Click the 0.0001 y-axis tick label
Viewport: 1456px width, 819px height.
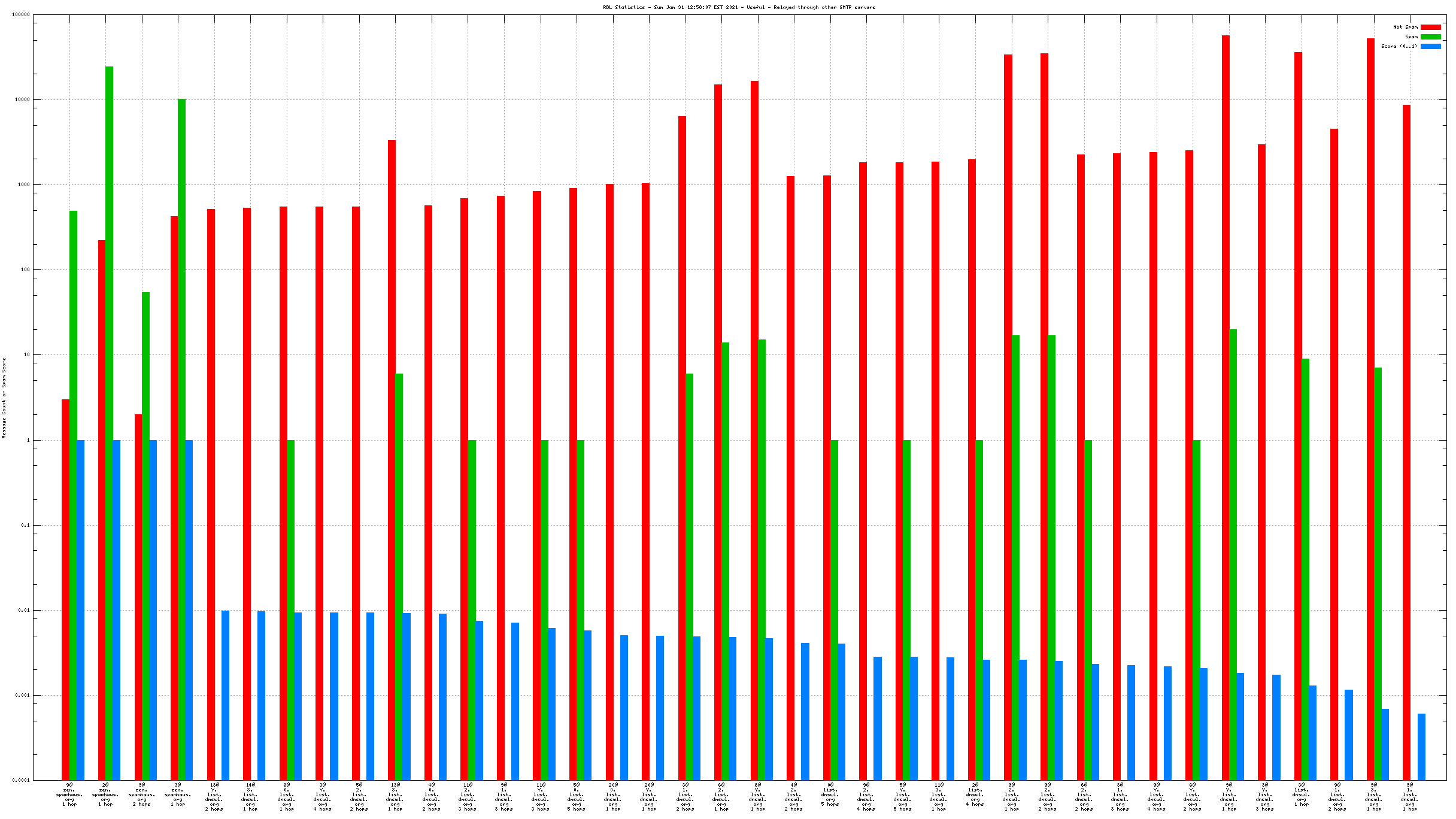point(21,780)
